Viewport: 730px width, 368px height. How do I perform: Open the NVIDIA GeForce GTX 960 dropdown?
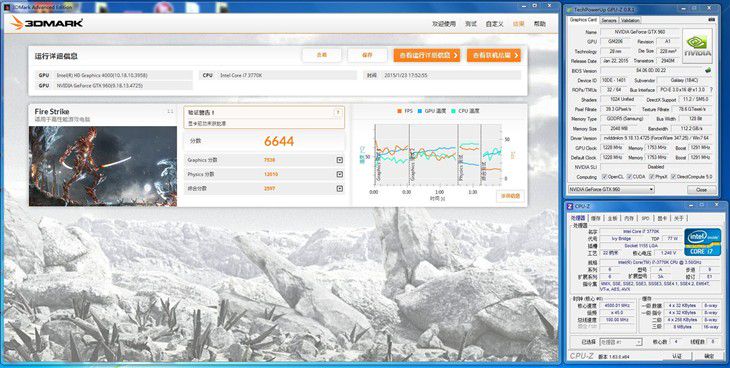click(x=611, y=190)
